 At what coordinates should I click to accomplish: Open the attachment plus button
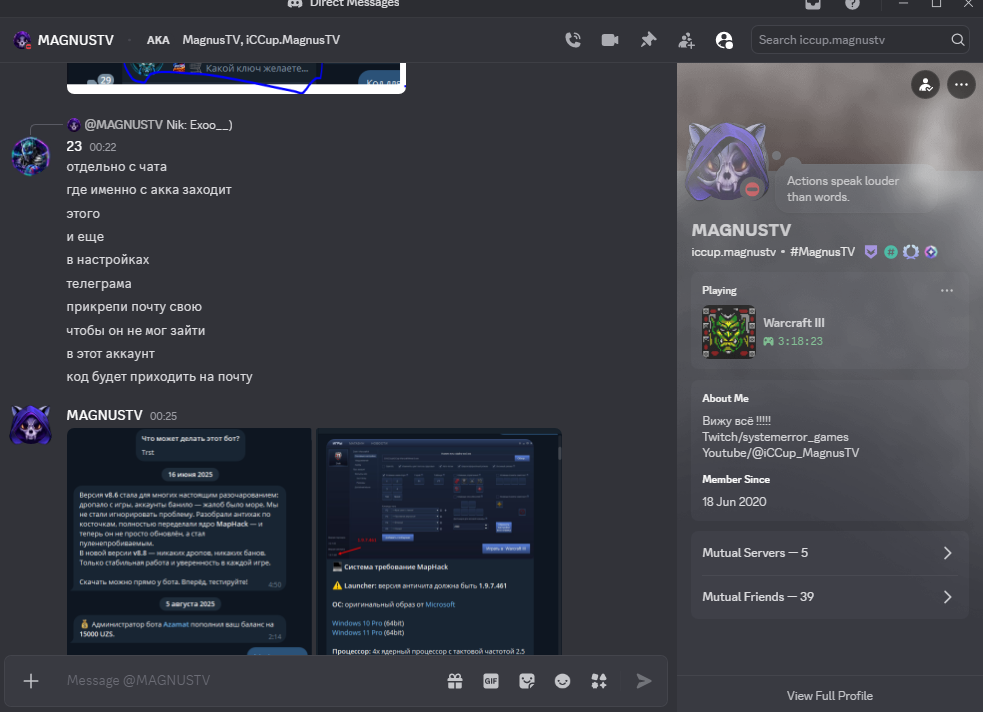point(31,681)
